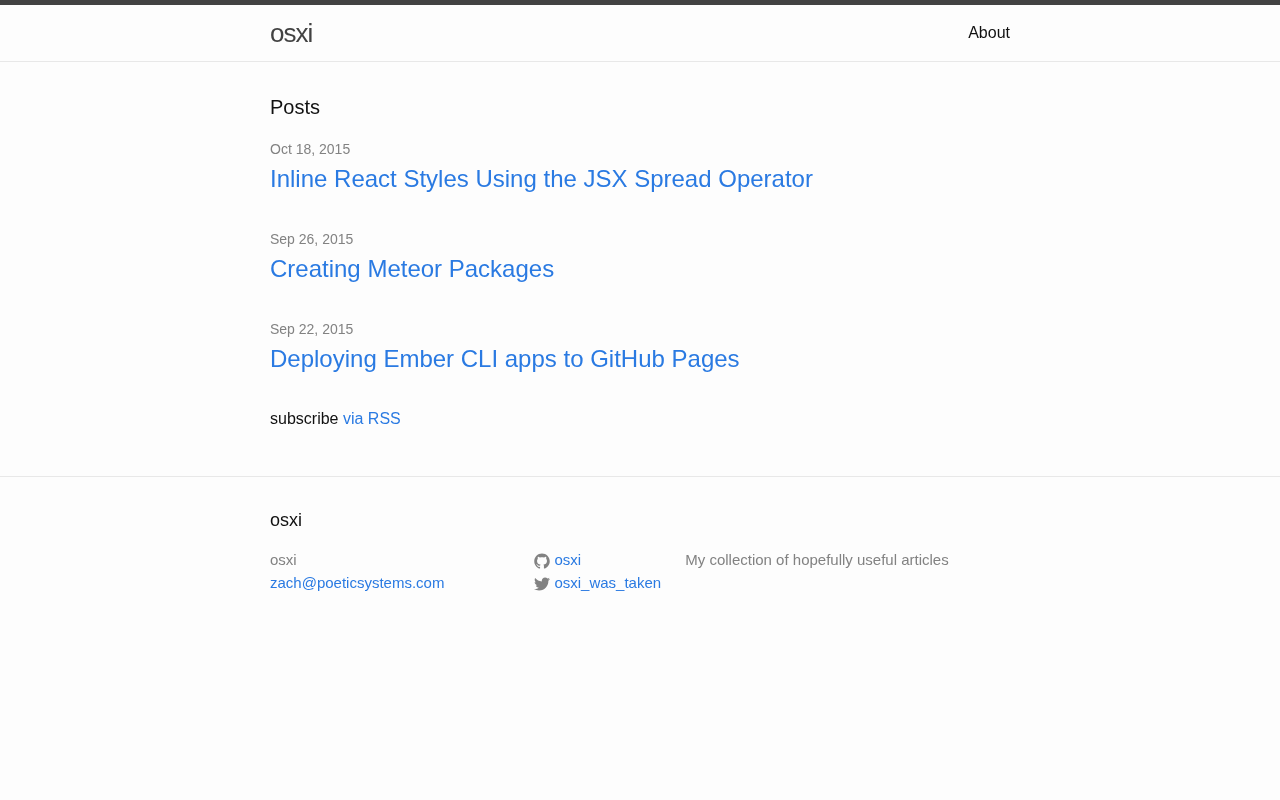Click the zach@poeticsystems.com email link
Screen dimensions: 1280x800
(x=357, y=583)
